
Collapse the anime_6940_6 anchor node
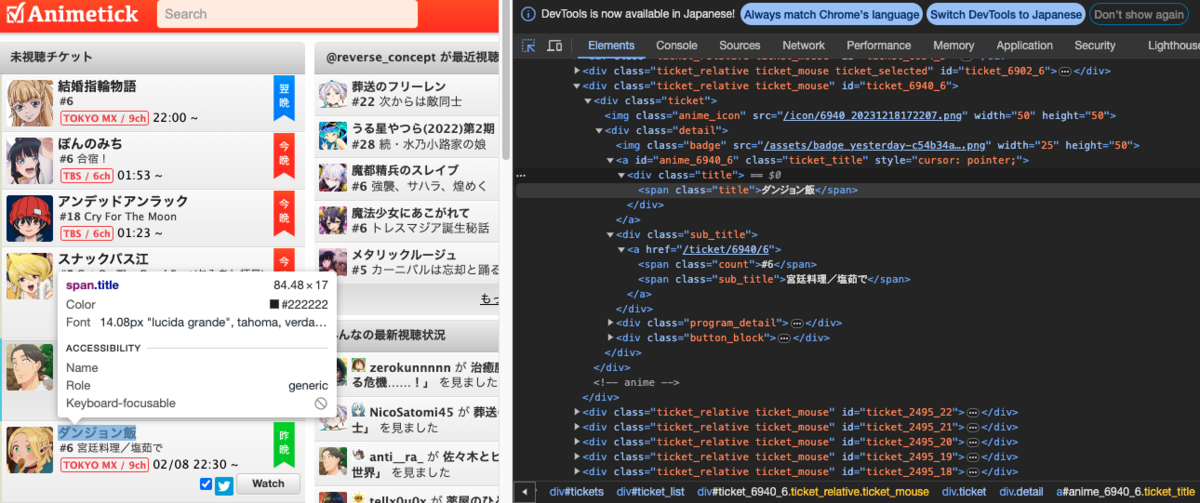click(x=611, y=160)
